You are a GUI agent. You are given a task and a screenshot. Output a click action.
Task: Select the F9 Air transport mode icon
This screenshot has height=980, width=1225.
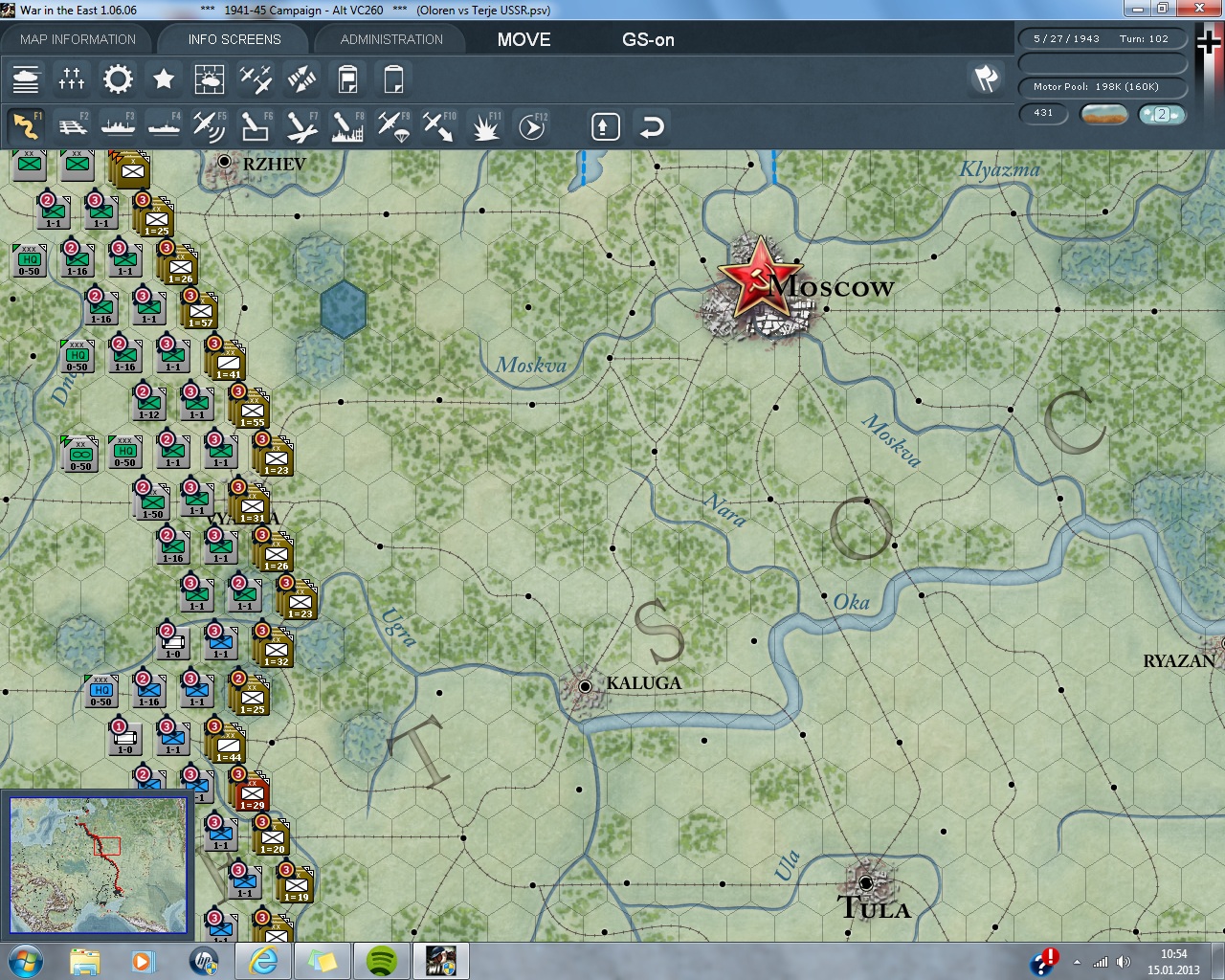(393, 126)
